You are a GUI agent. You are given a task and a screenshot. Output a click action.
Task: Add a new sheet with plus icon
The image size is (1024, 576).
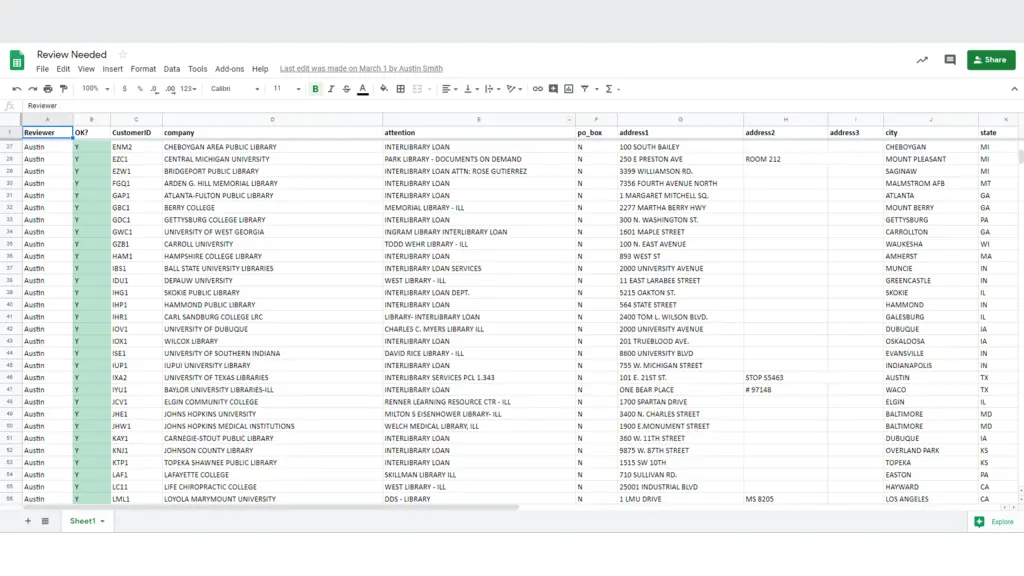tap(27, 521)
